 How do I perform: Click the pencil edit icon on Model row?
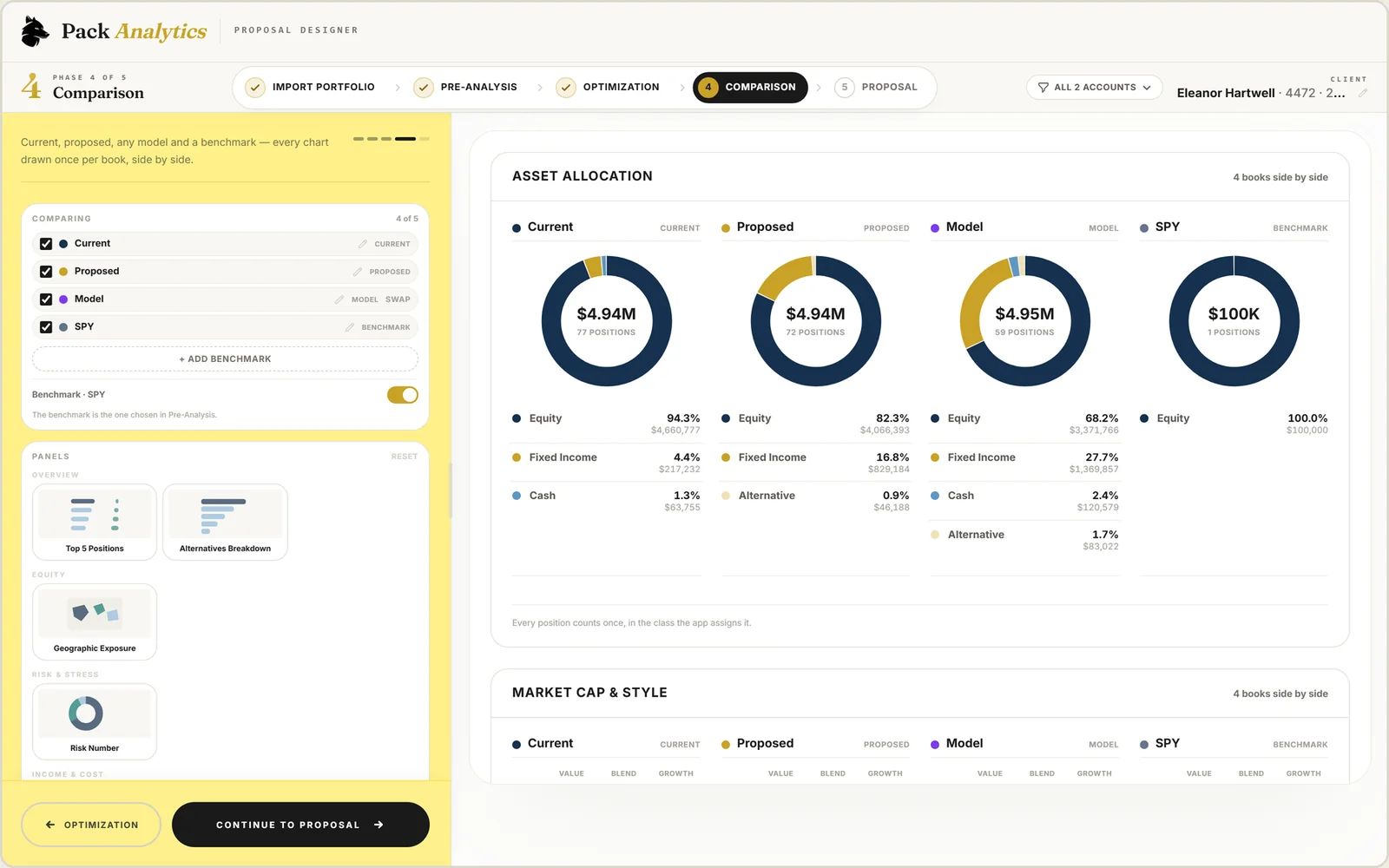coord(339,299)
